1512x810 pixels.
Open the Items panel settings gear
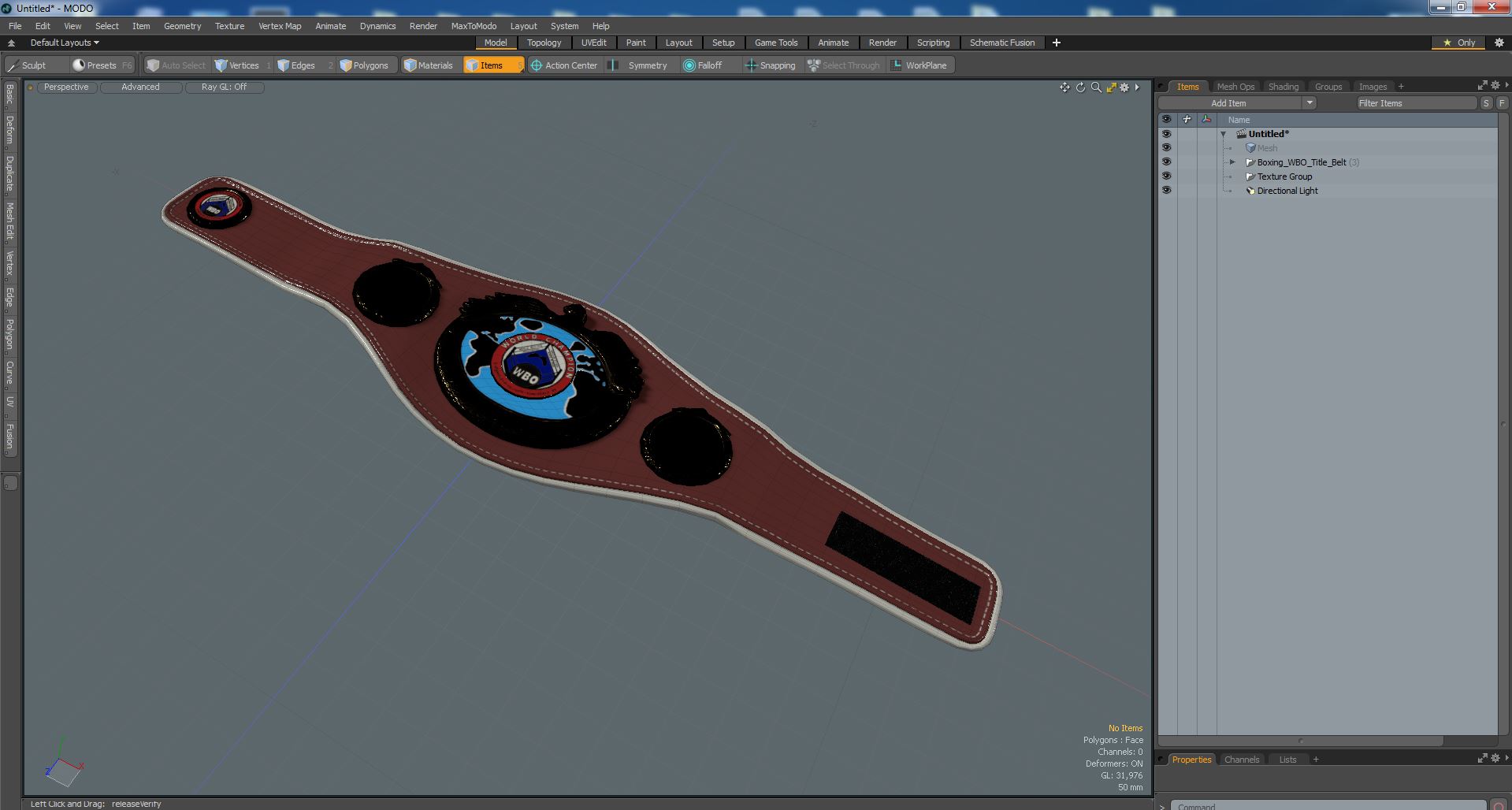pos(1495,85)
